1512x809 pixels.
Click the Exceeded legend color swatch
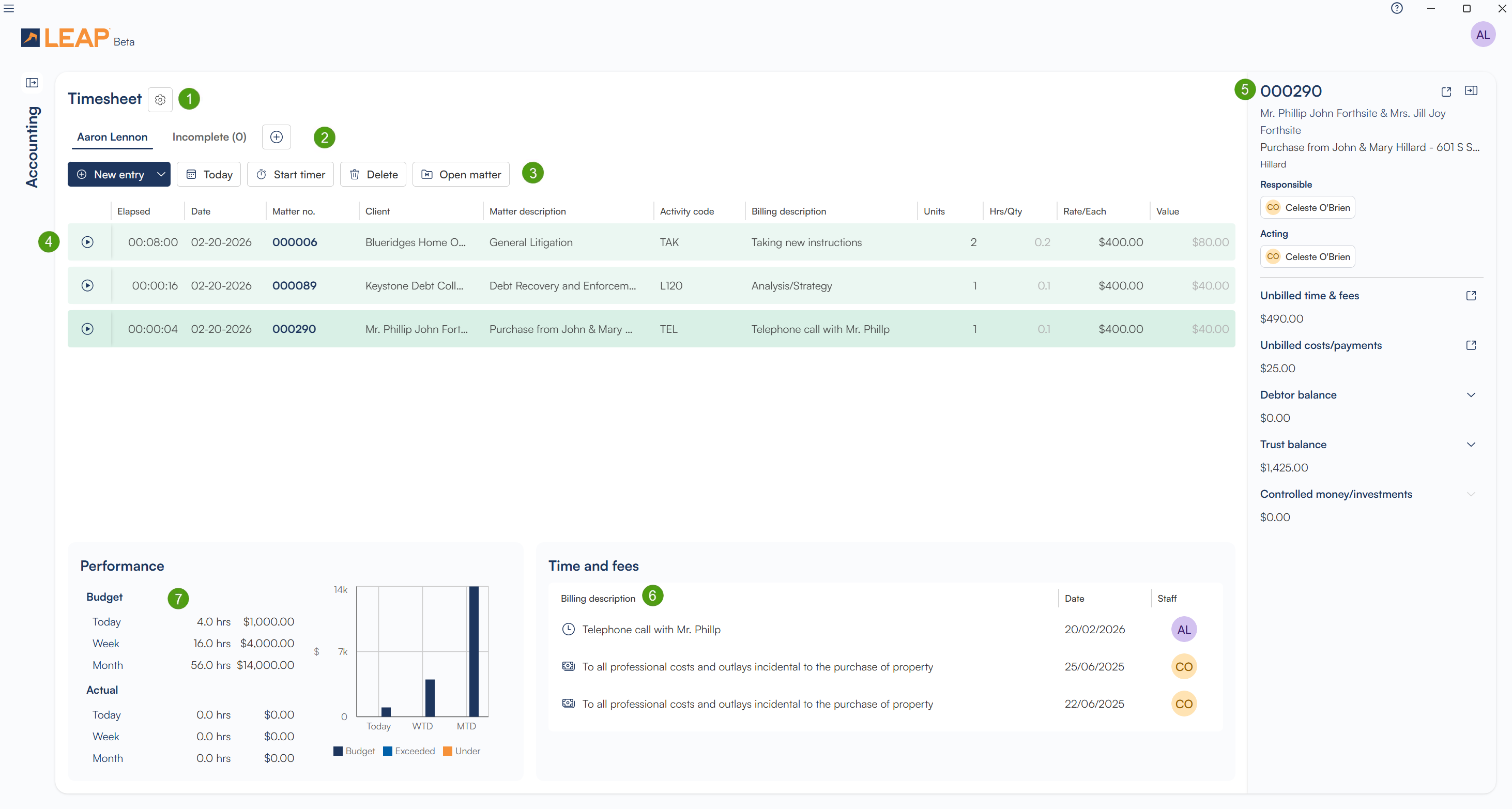(387, 751)
